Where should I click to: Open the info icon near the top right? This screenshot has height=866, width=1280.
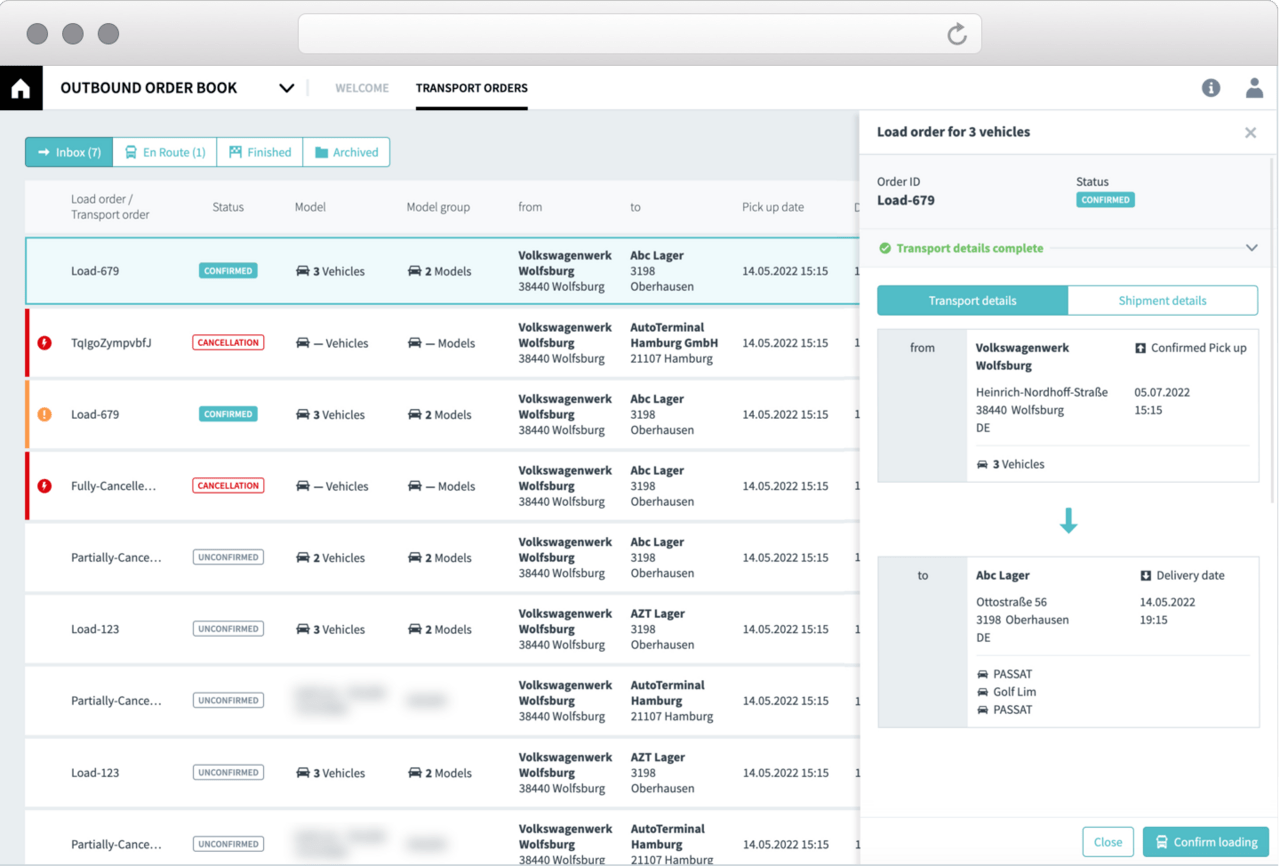1211,88
